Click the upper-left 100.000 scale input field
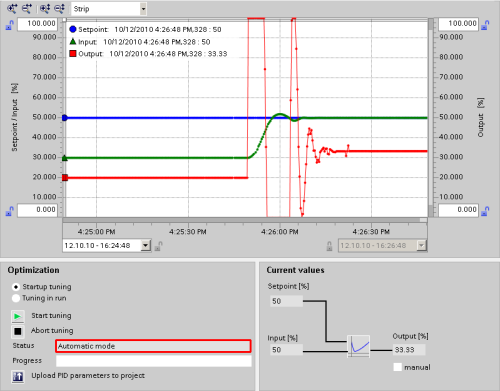500x391 pixels. pyautogui.click(x=37, y=24)
